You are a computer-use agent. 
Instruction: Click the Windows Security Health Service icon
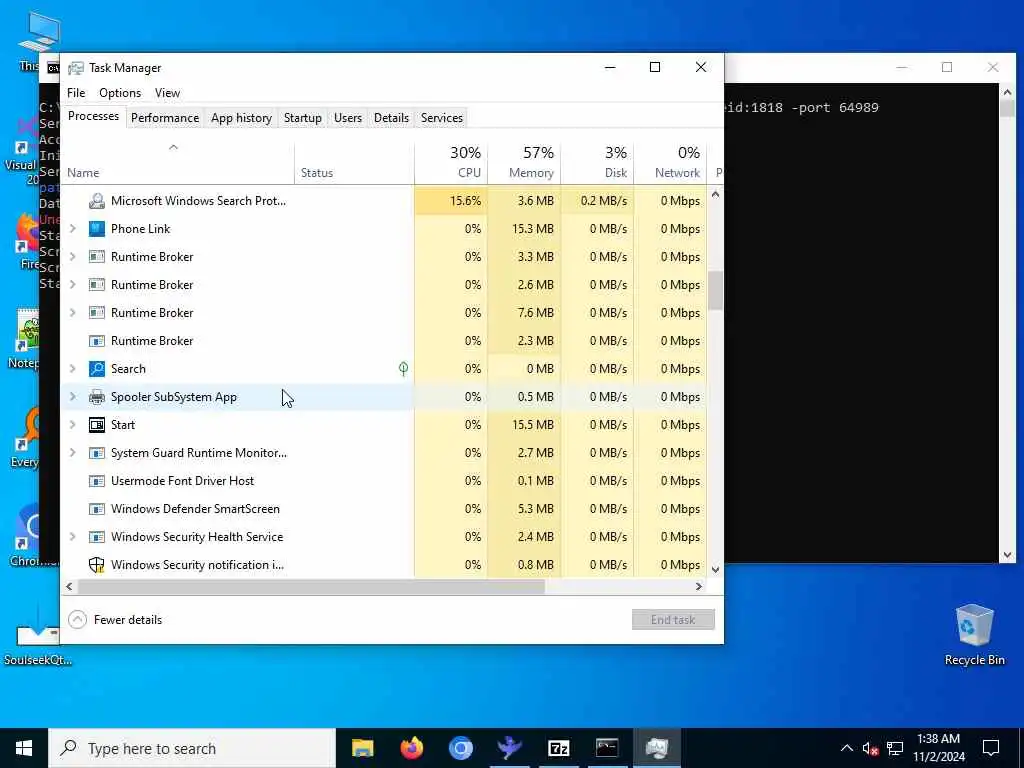point(97,537)
